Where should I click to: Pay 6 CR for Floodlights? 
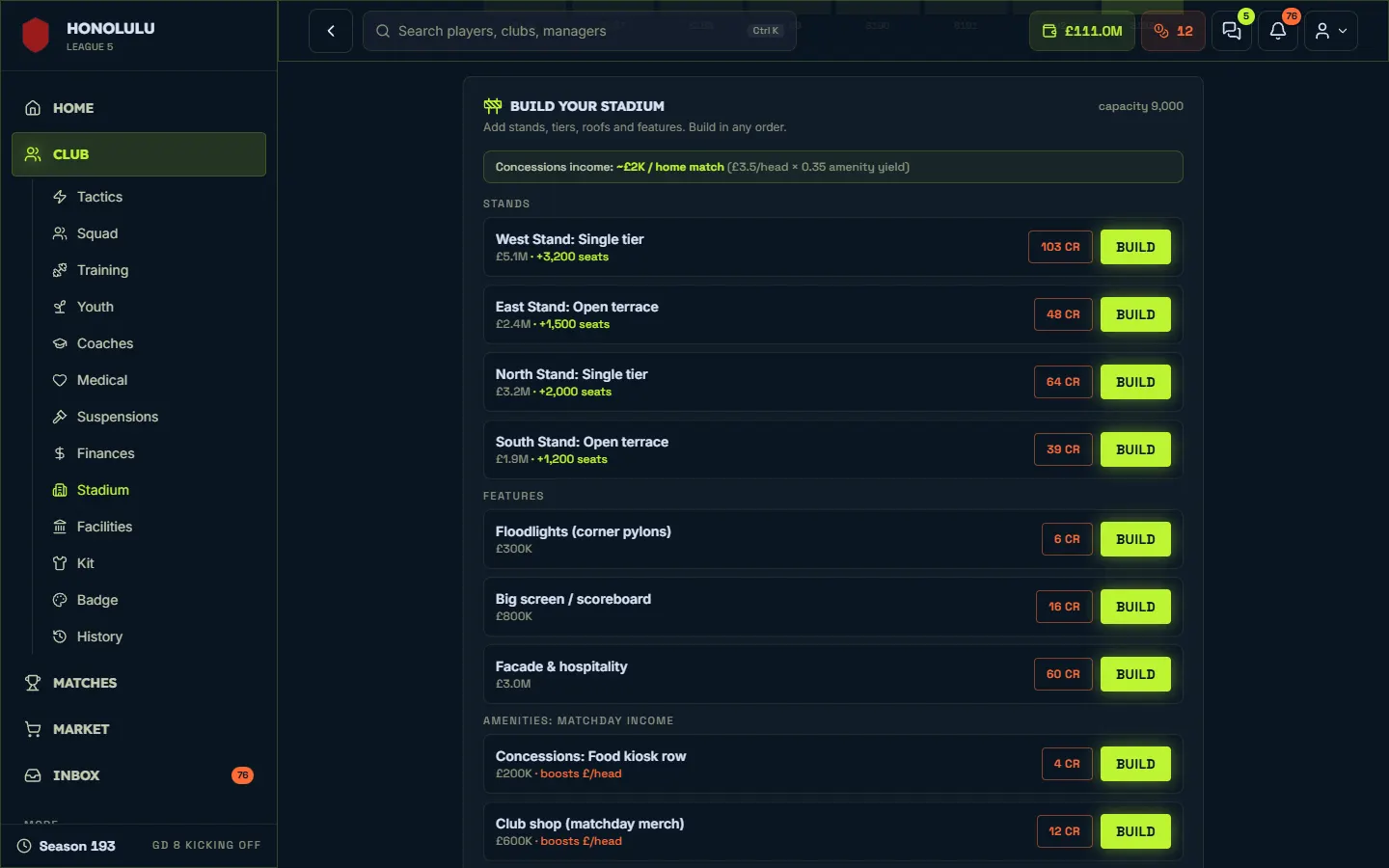(x=1067, y=539)
